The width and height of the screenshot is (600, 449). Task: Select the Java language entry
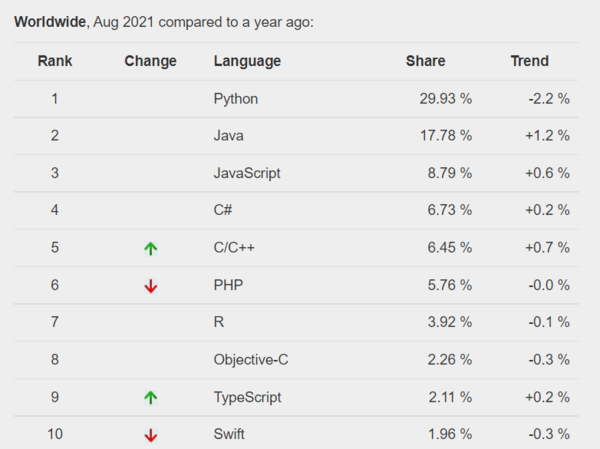pyautogui.click(x=229, y=136)
